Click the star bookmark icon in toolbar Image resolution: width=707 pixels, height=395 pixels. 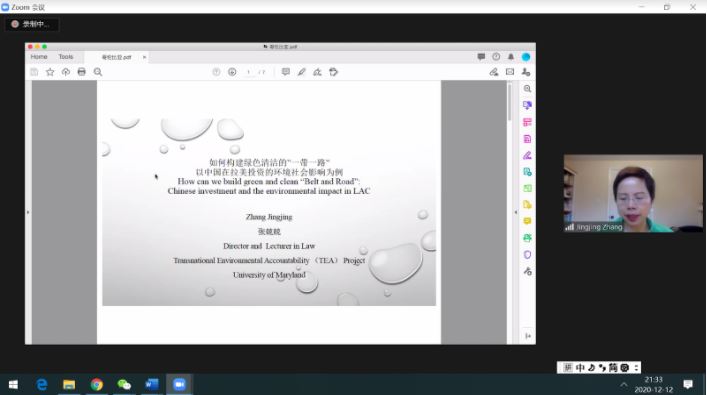pos(50,72)
